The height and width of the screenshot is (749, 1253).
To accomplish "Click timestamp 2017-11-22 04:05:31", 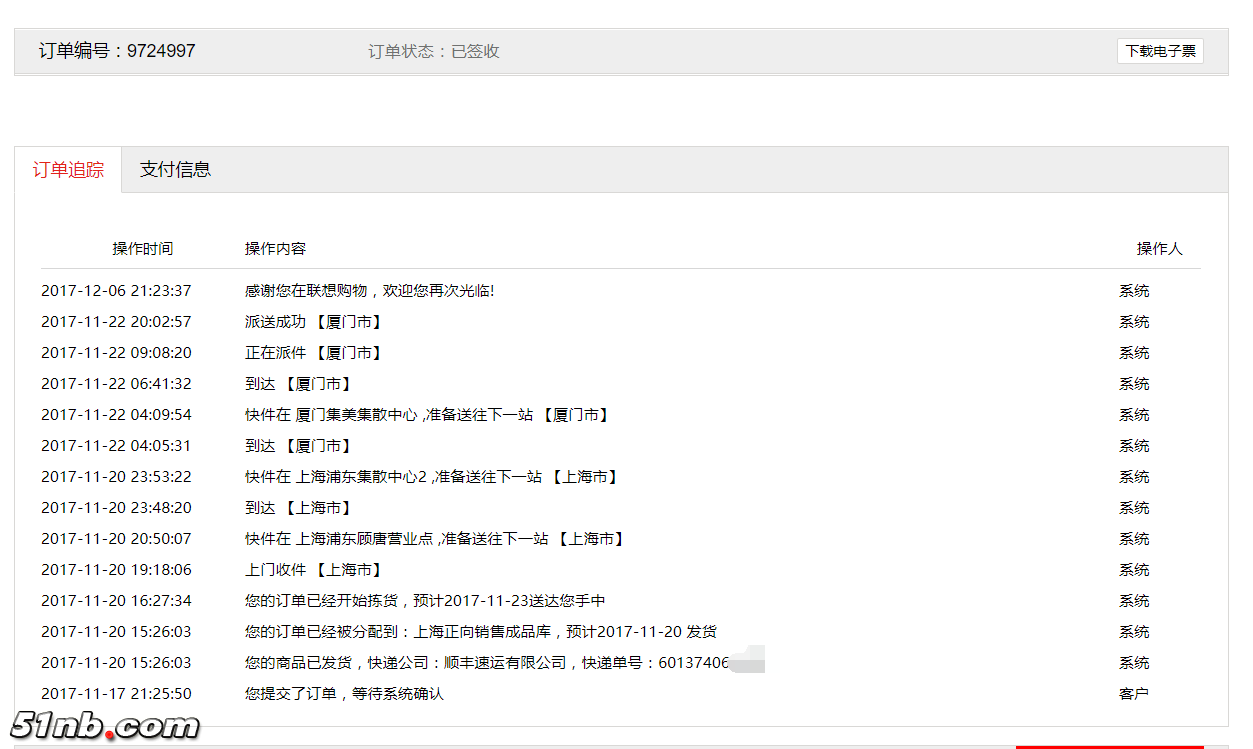I will tap(116, 446).
